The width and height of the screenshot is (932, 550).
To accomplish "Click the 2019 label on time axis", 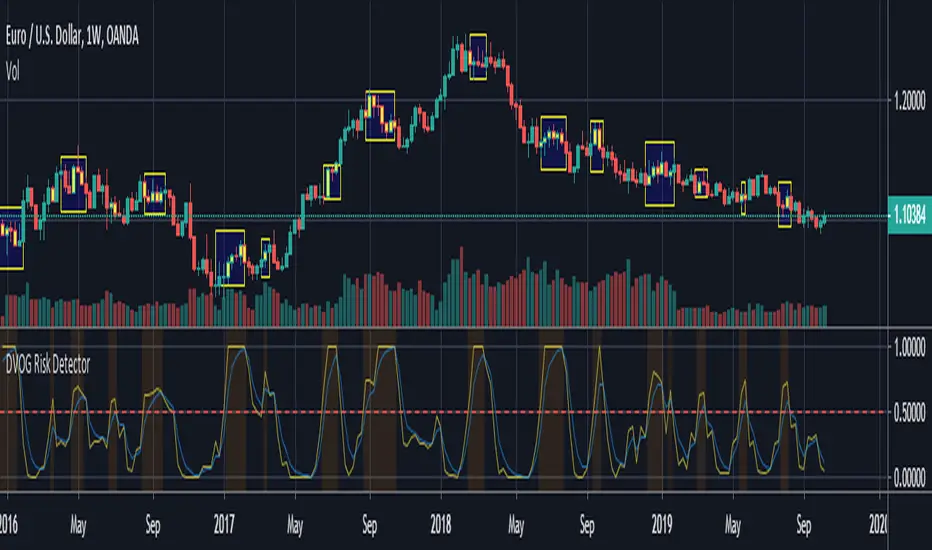I will coord(662,520).
